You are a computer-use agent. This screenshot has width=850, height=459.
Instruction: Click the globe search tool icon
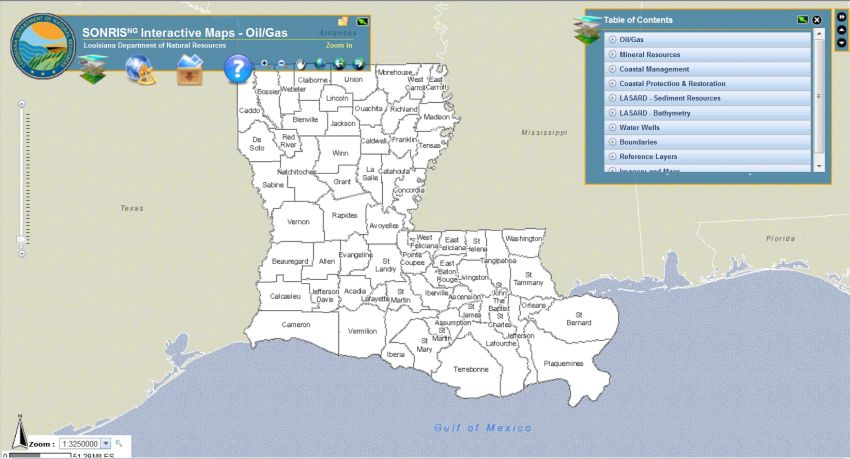tap(138, 69)
